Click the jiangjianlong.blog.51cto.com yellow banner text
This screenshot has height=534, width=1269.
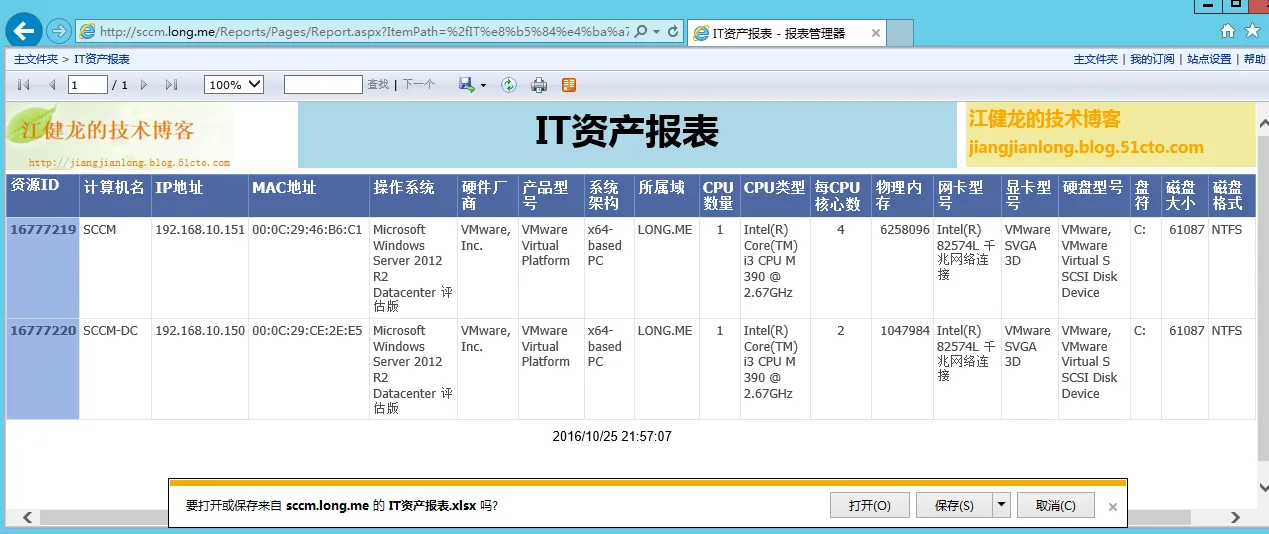(1086, 148)
